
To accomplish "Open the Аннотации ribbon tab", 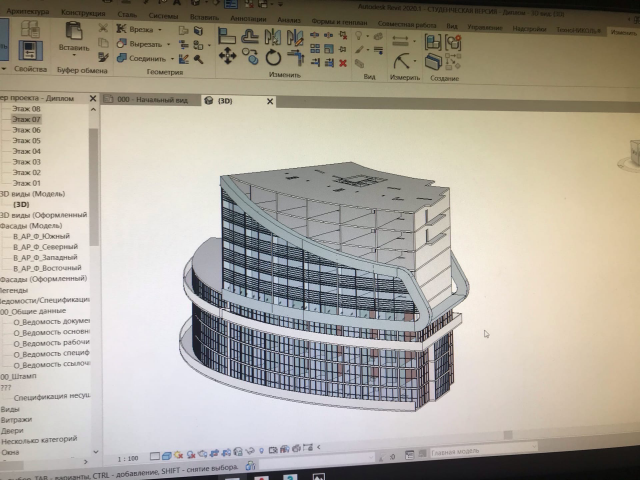I will click(248, 19).
